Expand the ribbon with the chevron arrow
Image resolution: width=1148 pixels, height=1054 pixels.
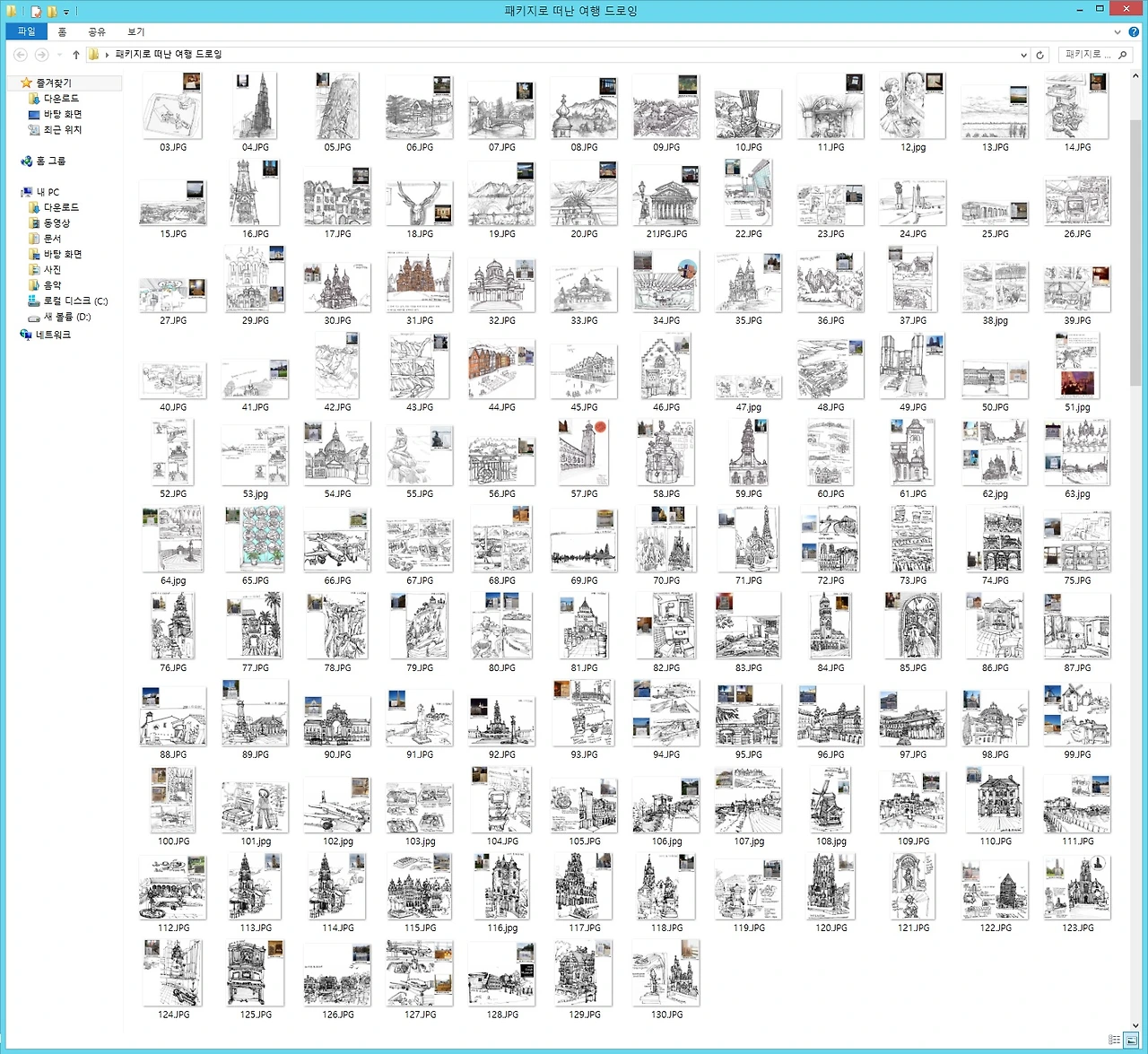coord(1118,31)
